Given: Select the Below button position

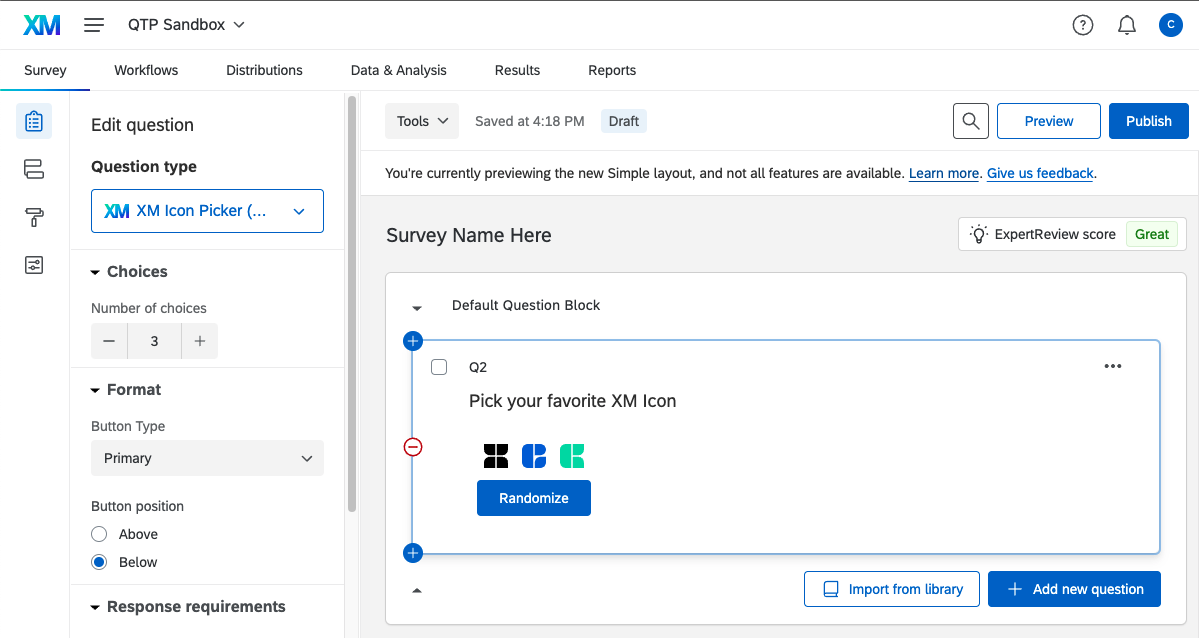Looking at the screenshot, I should pos(99,562).
